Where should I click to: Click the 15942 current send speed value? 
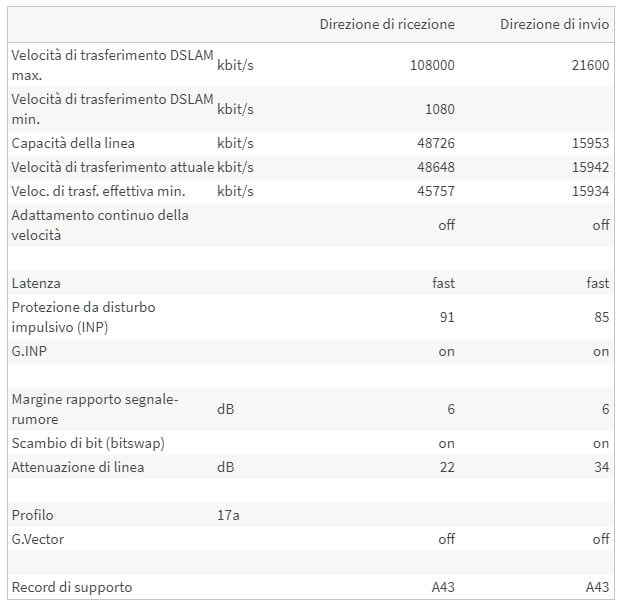(x=590, y=167)
